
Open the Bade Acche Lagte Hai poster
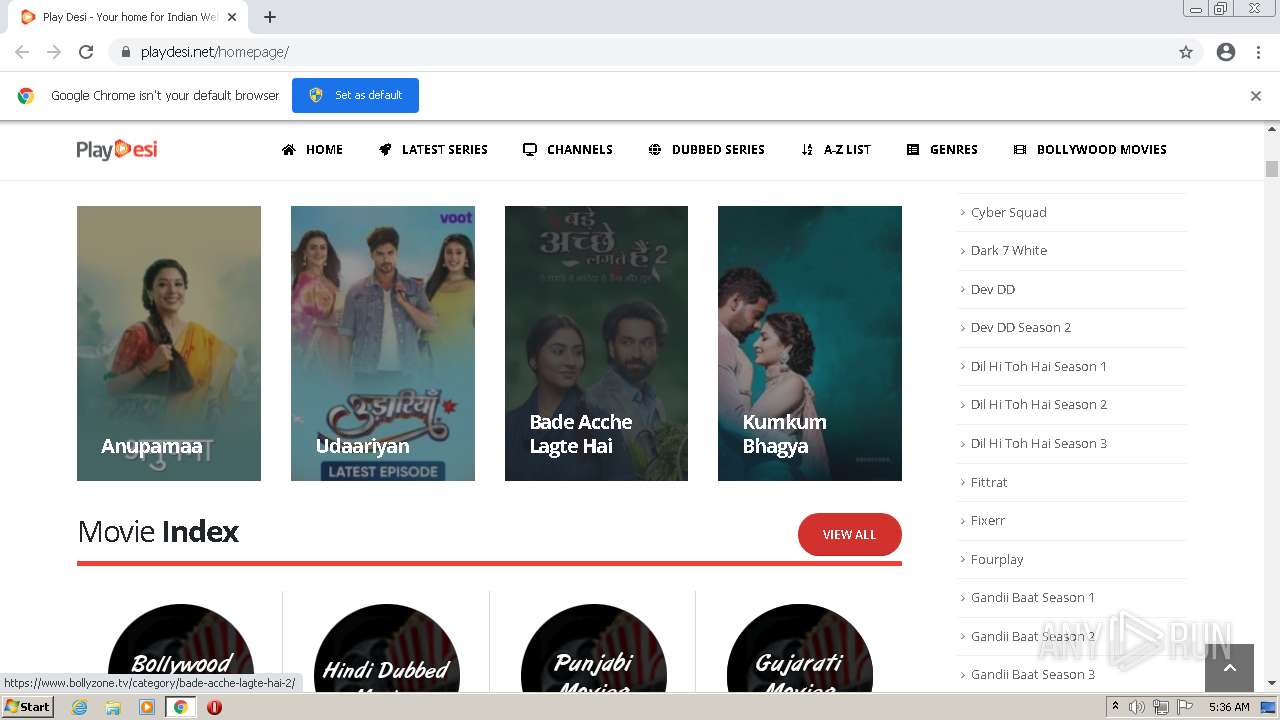pos(596,343)
